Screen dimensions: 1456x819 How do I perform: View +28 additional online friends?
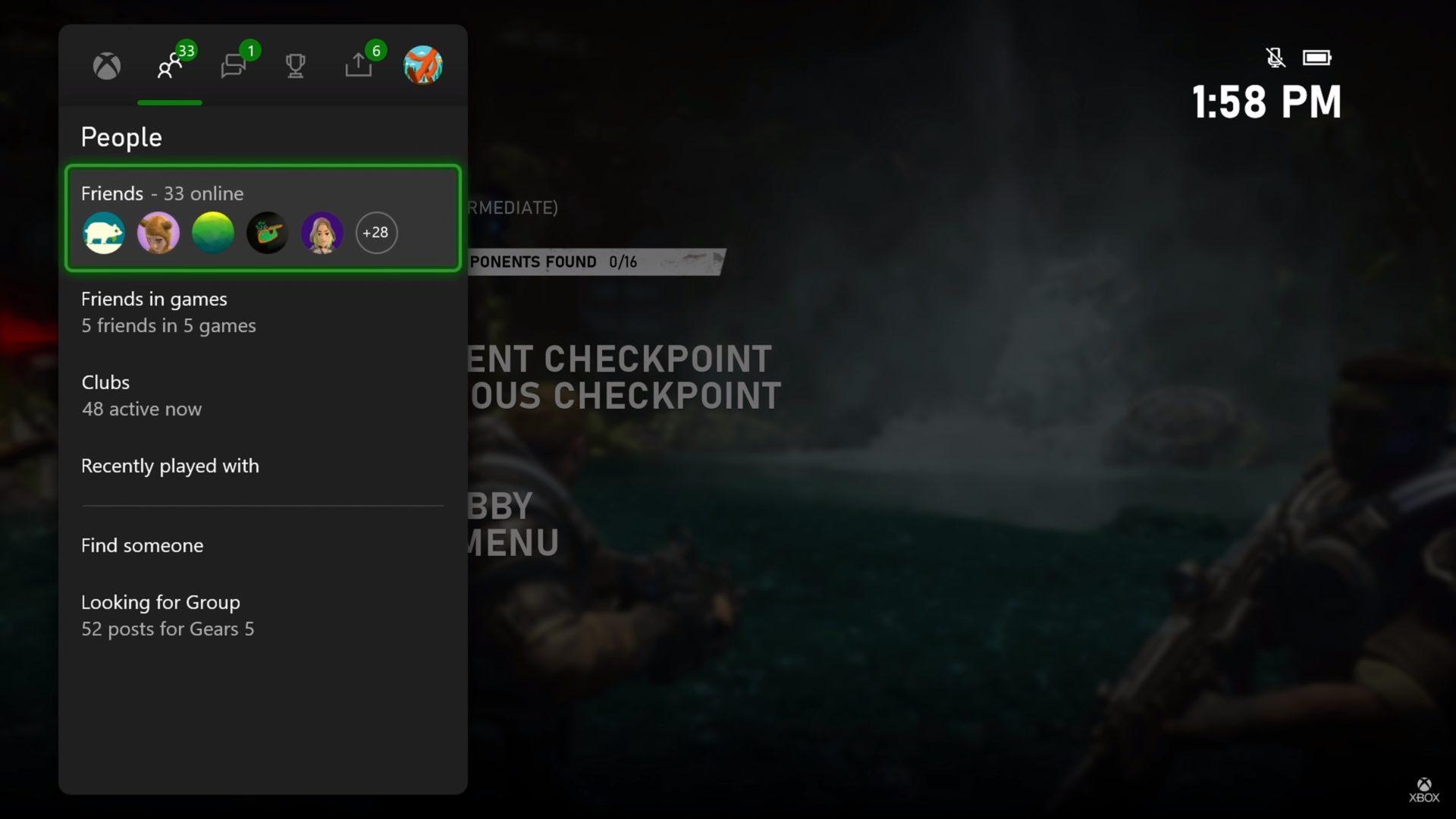[376, 232]
